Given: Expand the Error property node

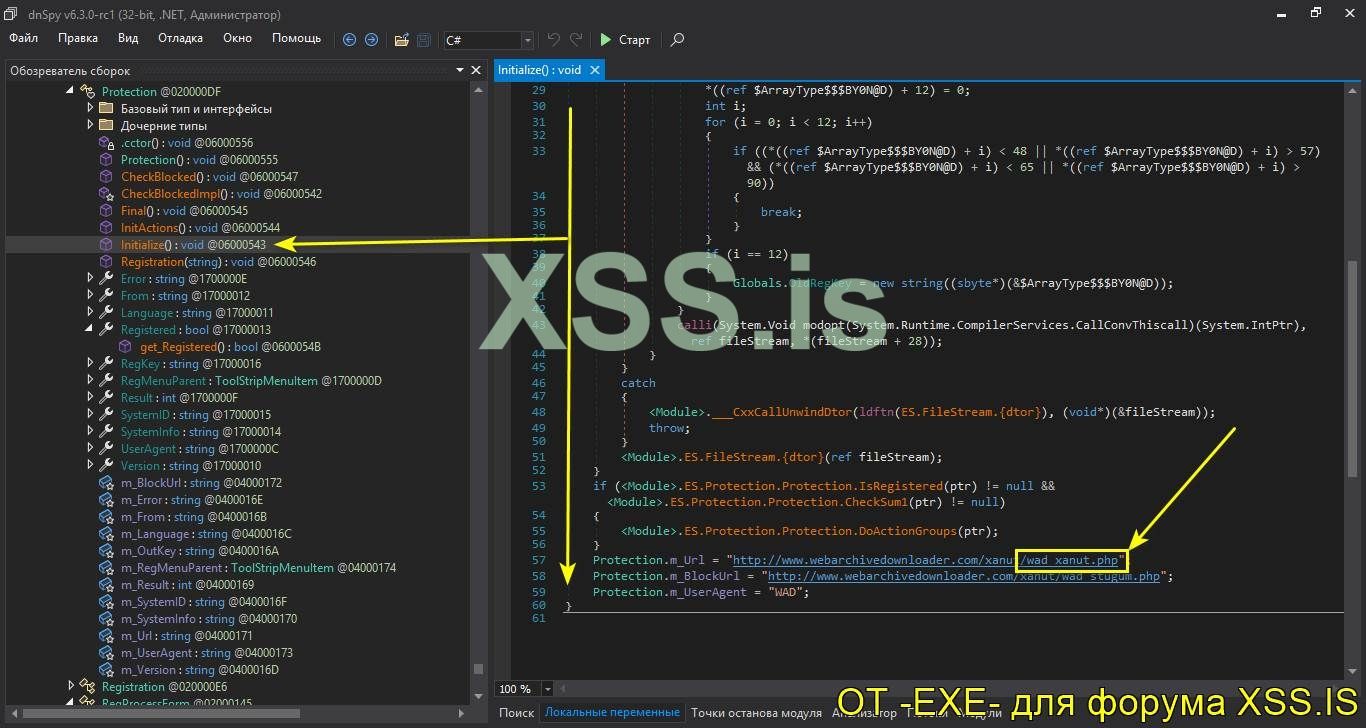Looking at the screenshot, I should coord(89,278).
